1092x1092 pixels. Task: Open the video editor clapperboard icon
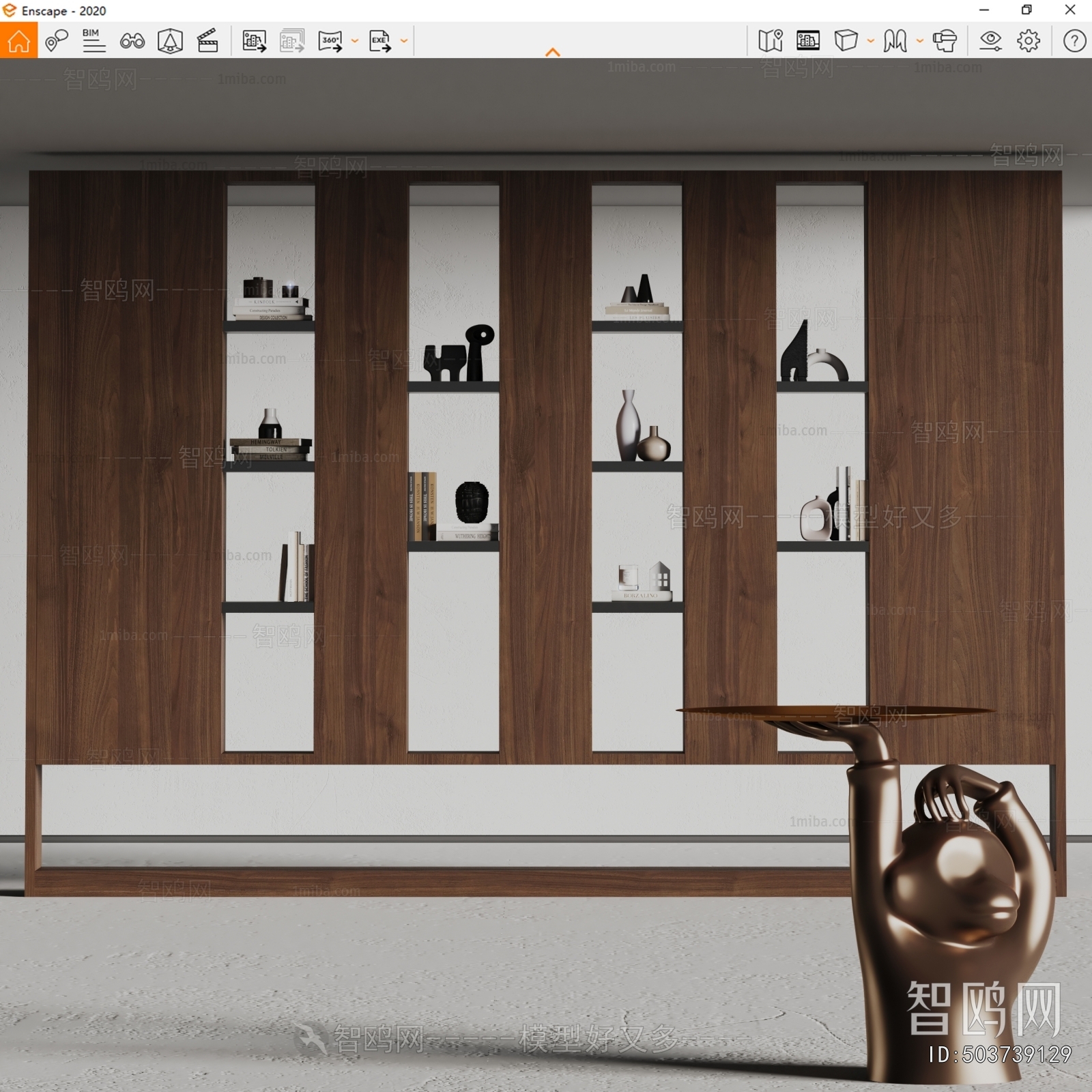pyautogui.click(x=207, y=40)
